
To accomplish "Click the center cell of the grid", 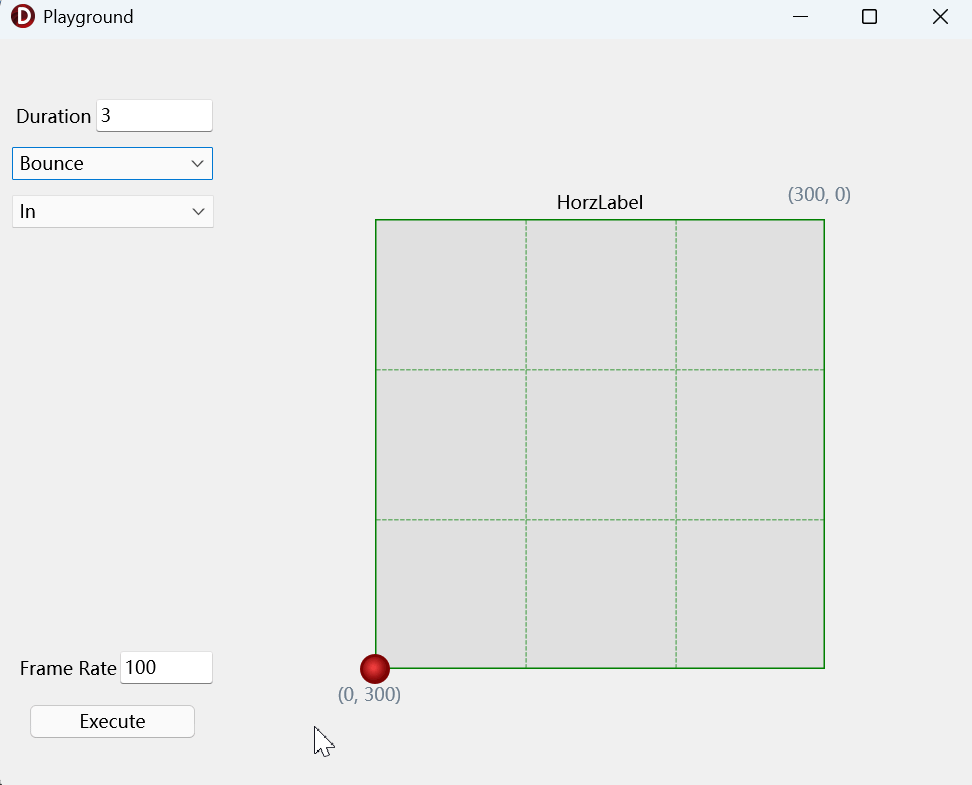I will tap(601, 445).
